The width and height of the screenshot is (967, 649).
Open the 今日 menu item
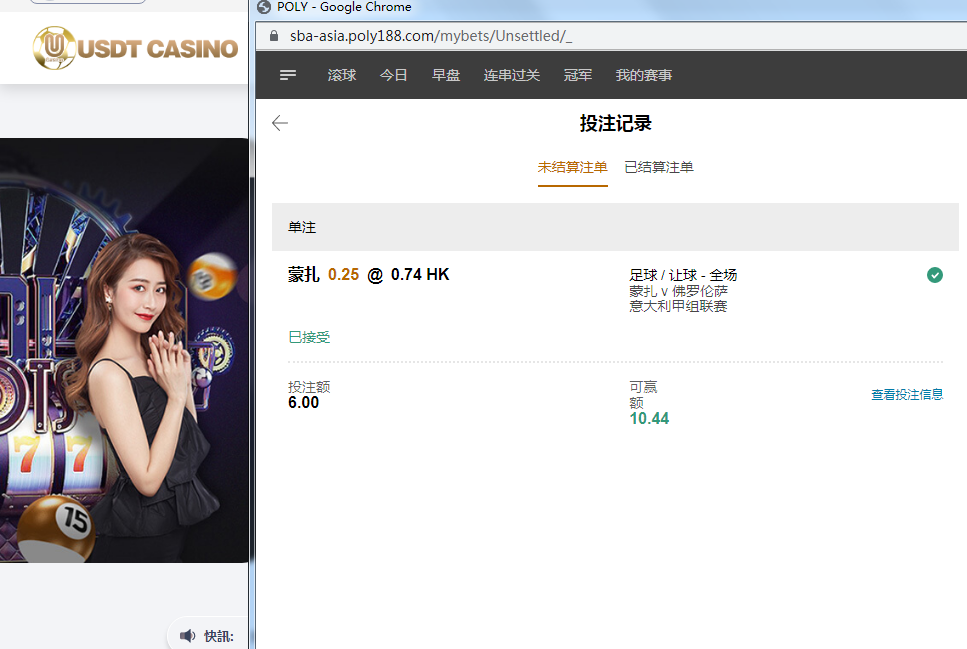[x=393, y=75]
